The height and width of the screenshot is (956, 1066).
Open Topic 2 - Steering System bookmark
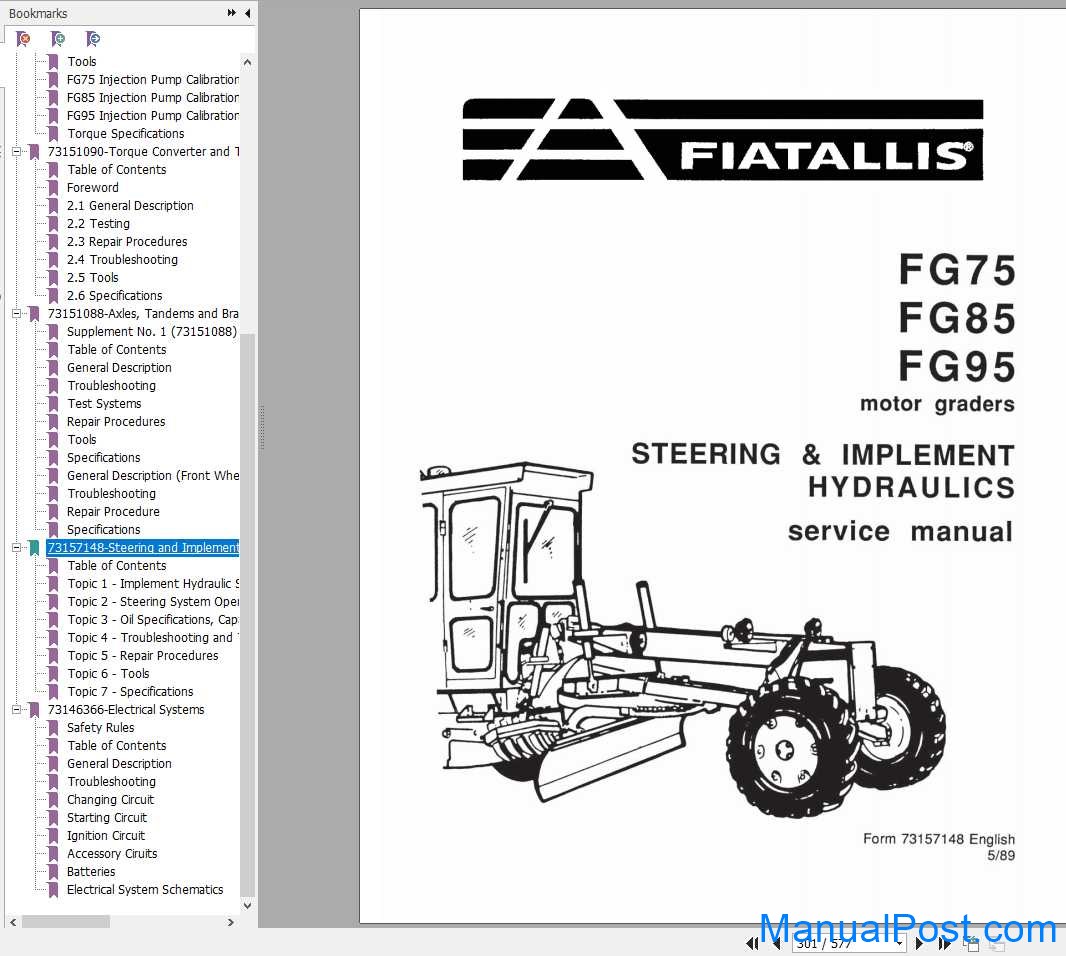click(153, 602)
